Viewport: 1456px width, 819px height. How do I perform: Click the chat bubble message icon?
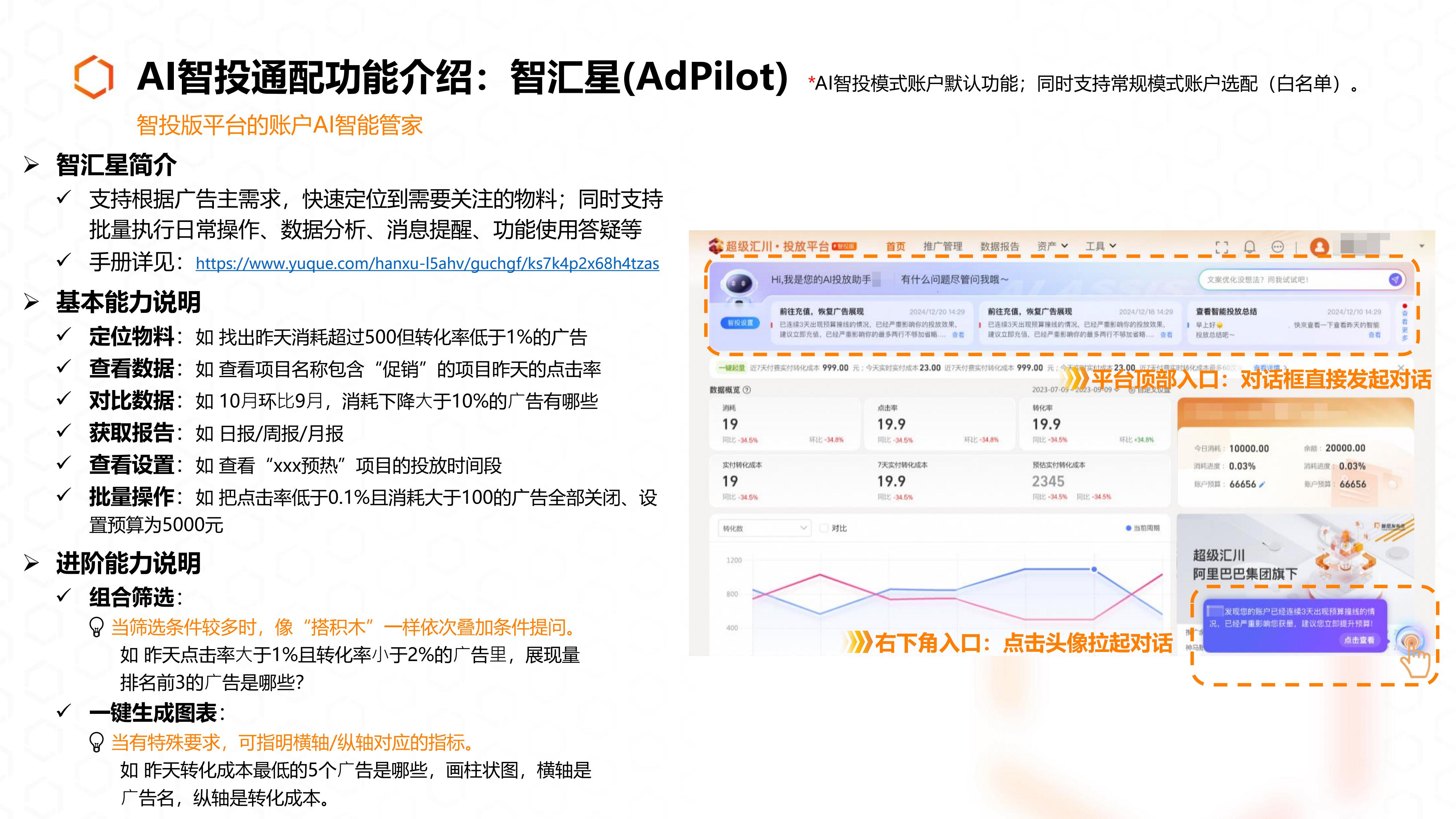(1277, 246)
